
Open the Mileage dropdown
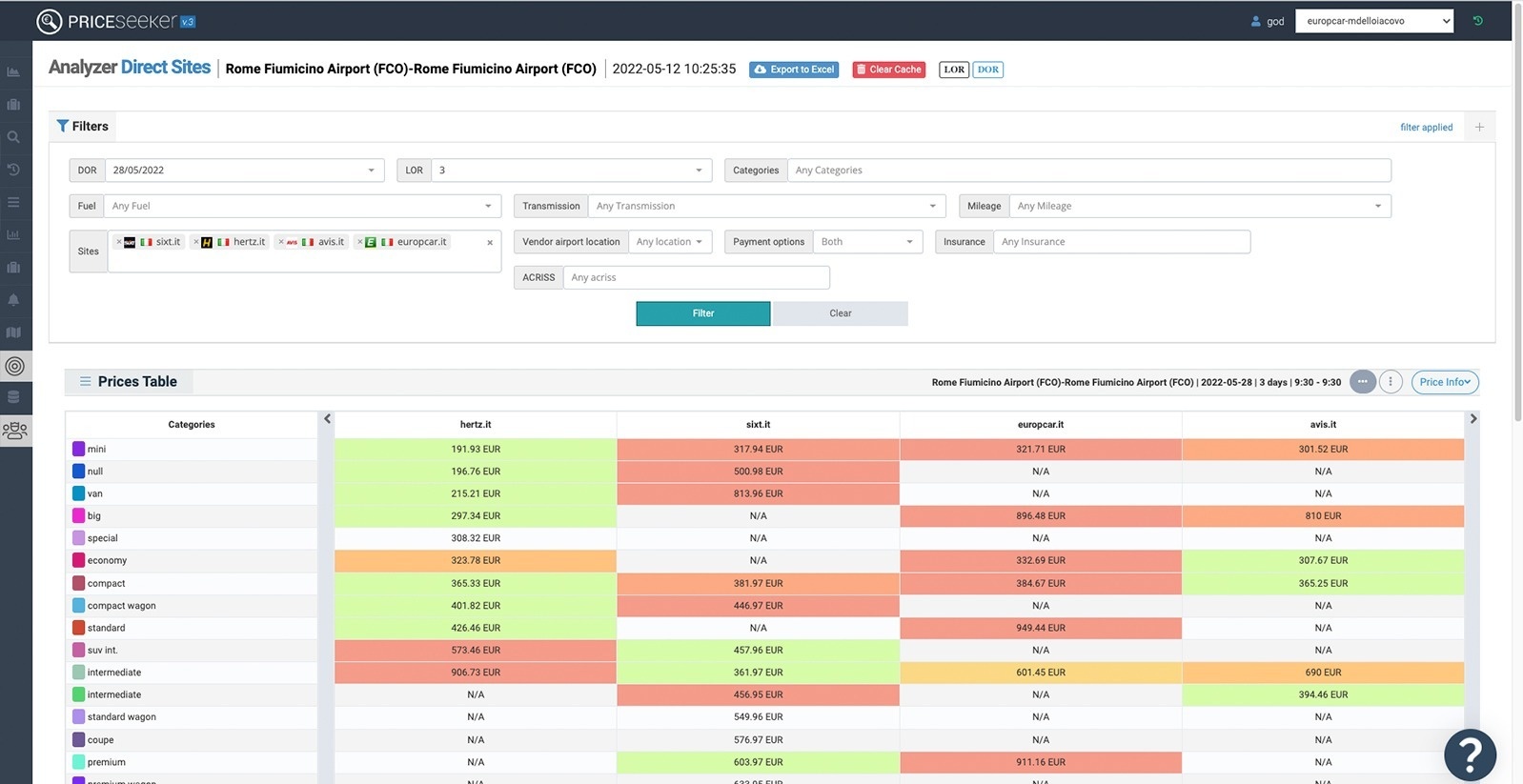(x=1200, y=206)
